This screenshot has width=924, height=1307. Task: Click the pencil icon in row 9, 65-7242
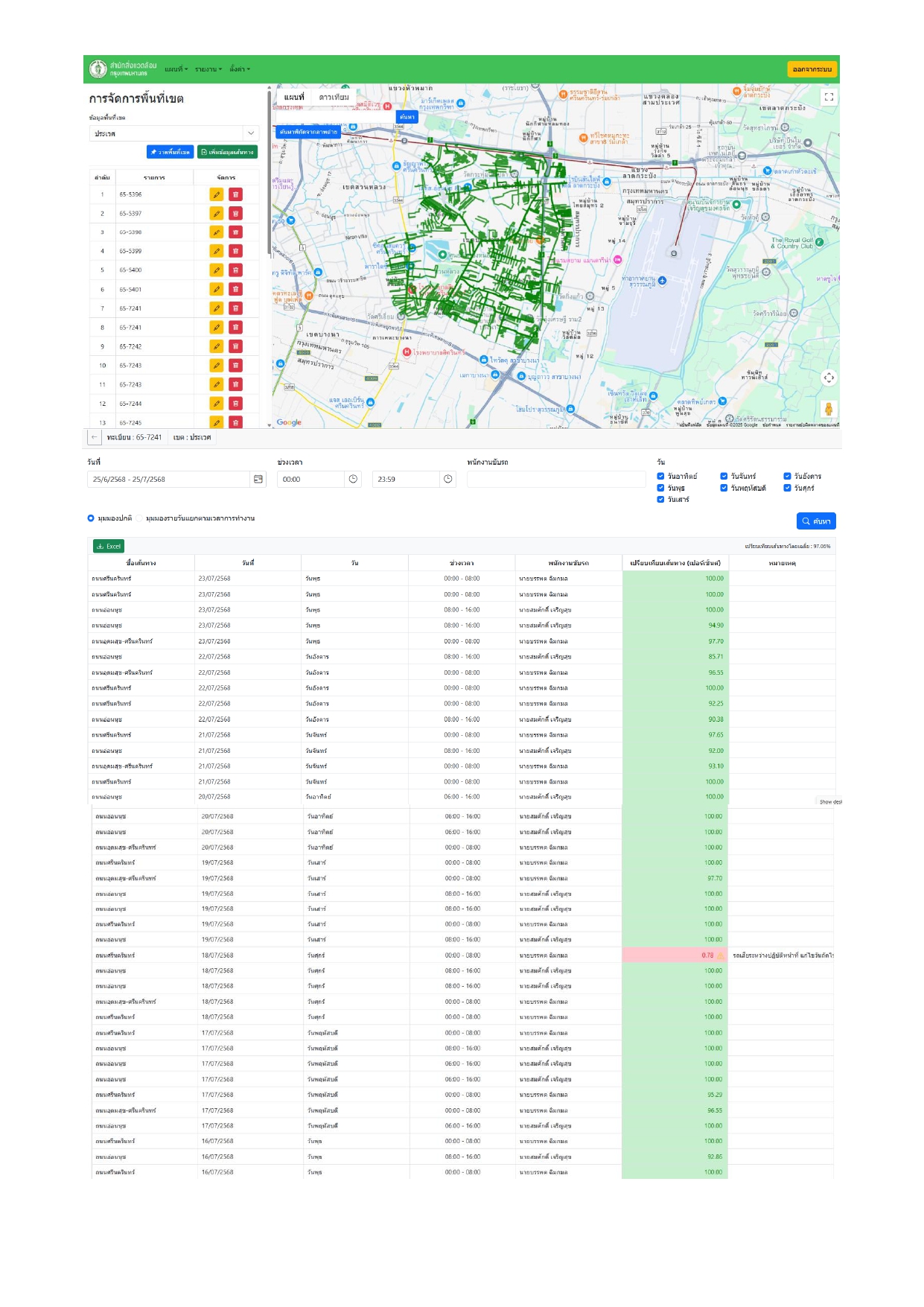(217, 346)
